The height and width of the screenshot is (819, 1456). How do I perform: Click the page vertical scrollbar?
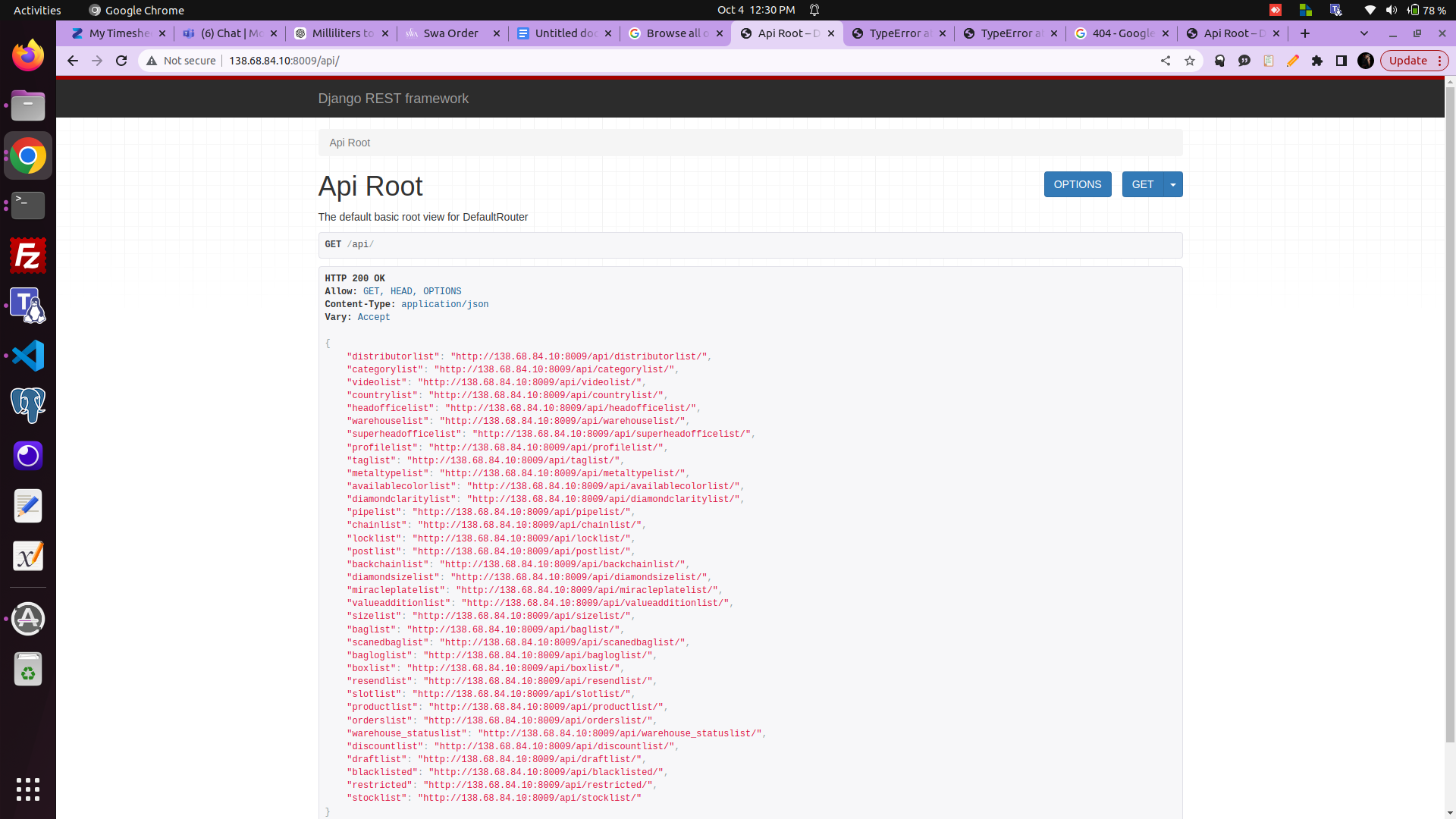pos(1450,409)
